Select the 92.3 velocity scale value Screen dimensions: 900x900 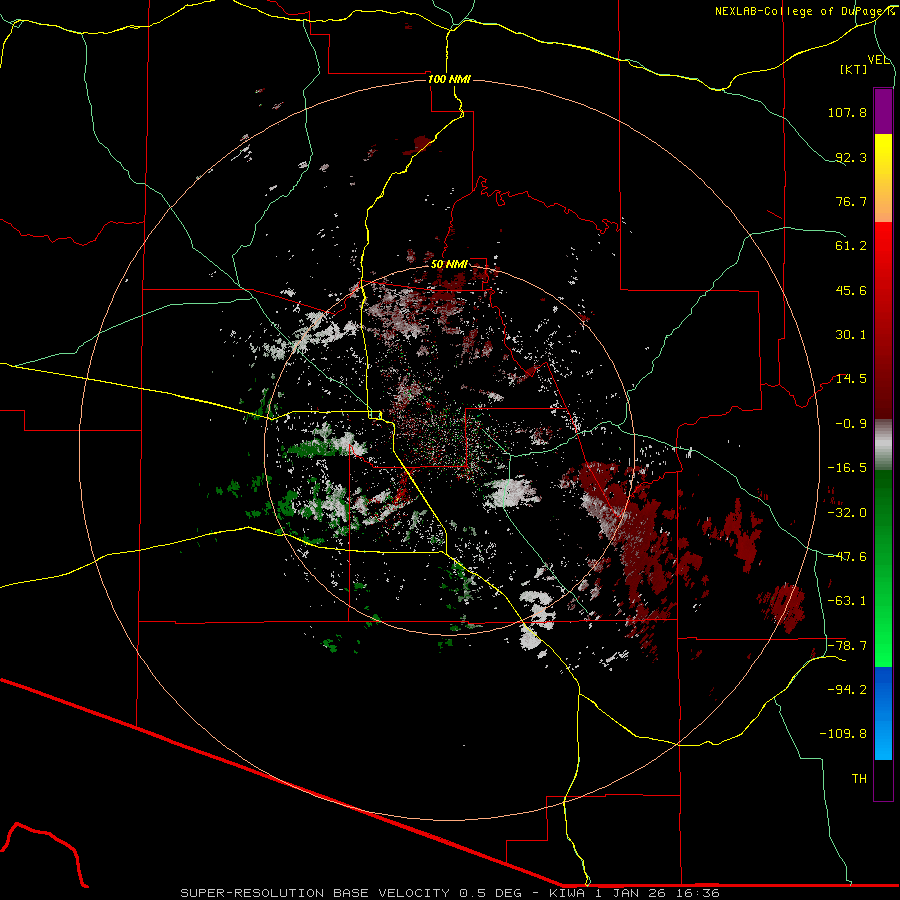tap(851, 157)
